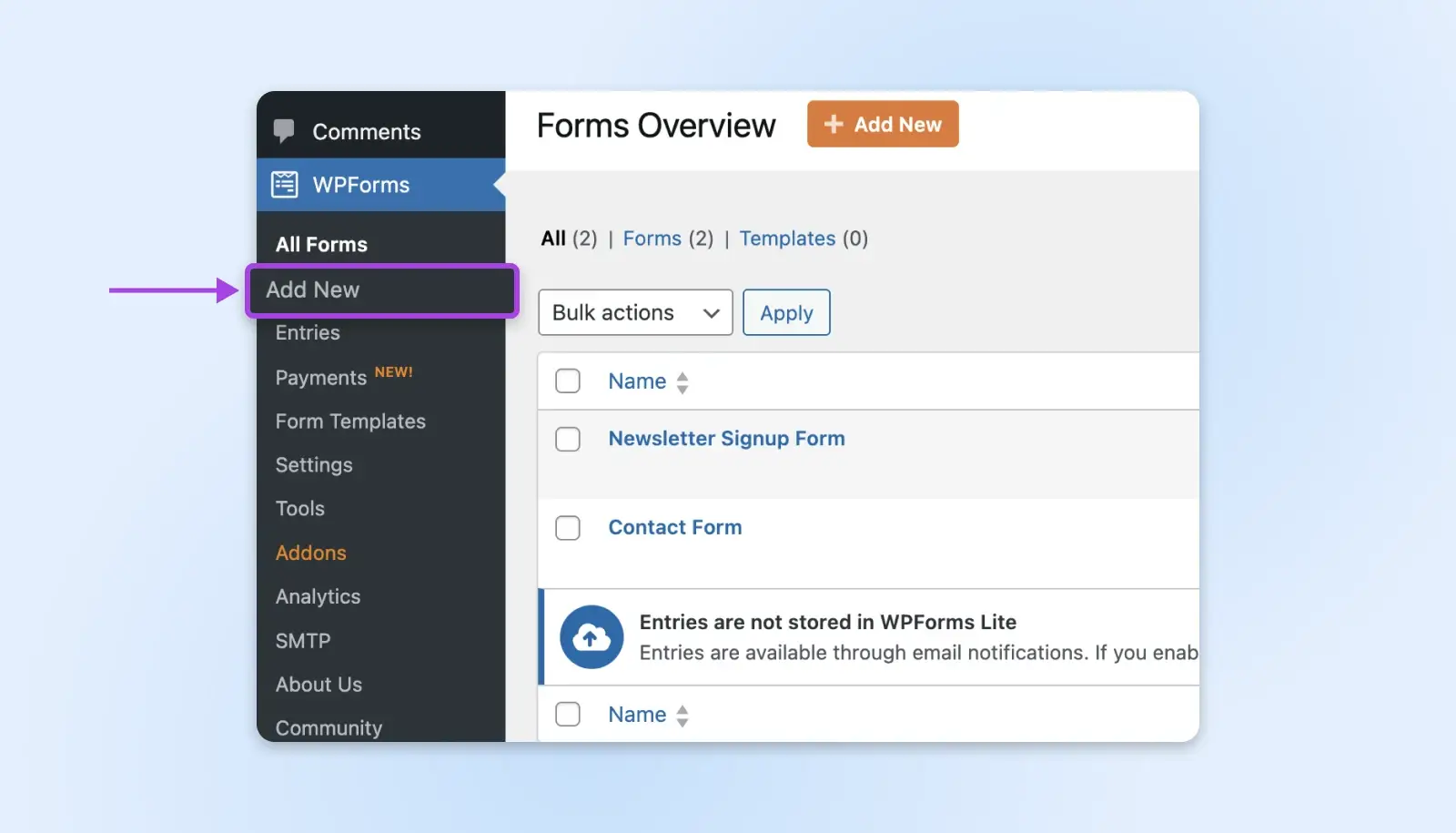Open the Contact Form link

(674, 528)
